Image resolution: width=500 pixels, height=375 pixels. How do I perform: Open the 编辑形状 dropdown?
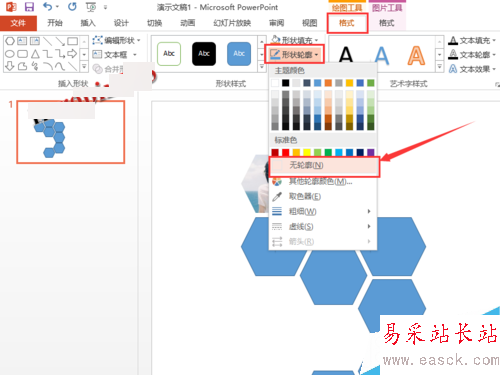(x=116, y=41)
